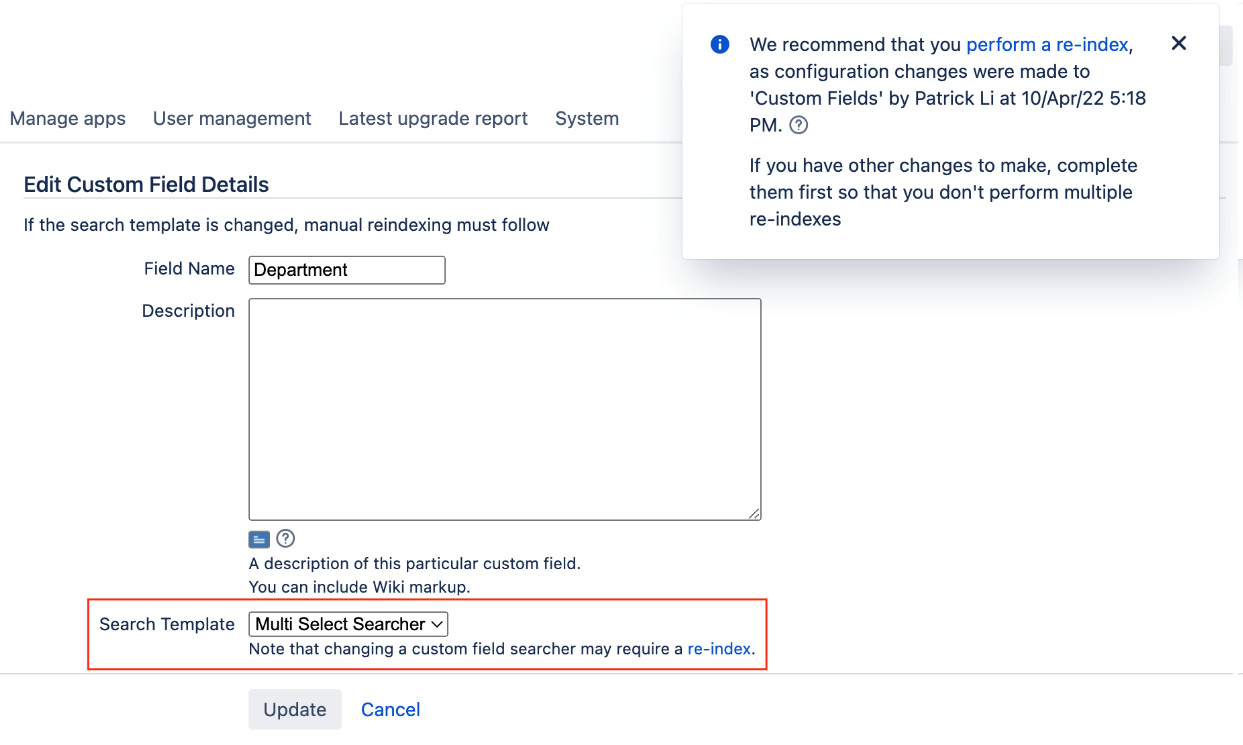Cancel editing custom field details

pos(390,709)
